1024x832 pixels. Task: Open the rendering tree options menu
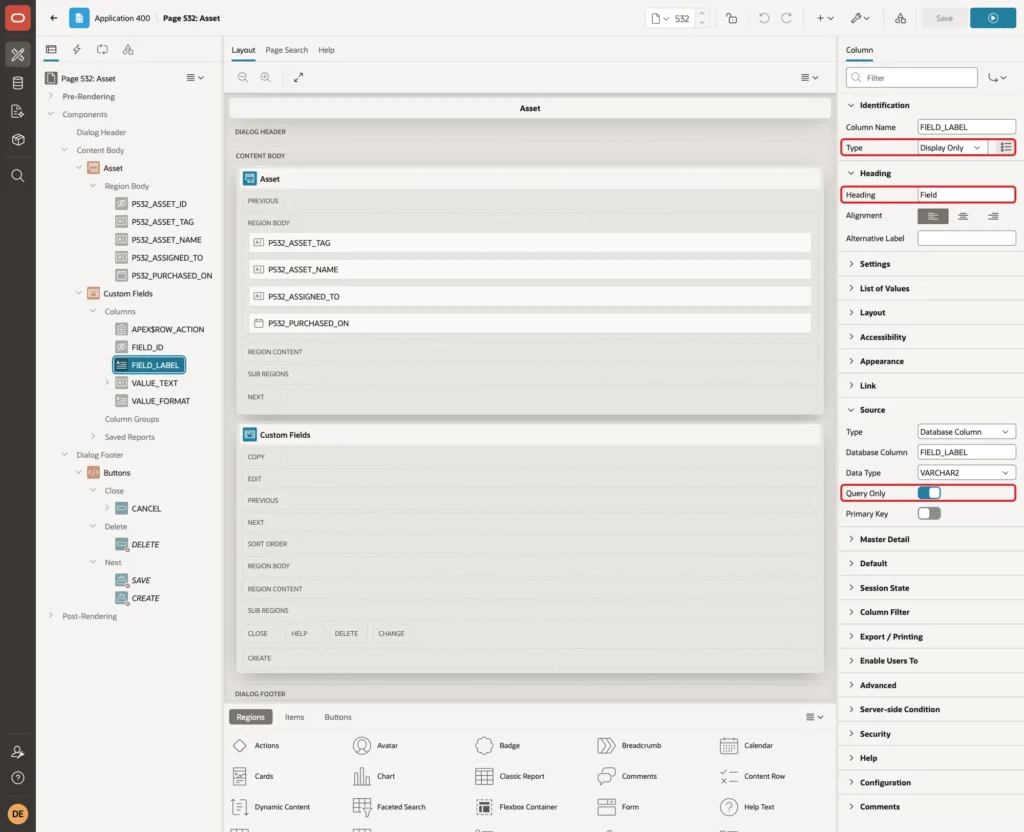(x=195, y=77)
